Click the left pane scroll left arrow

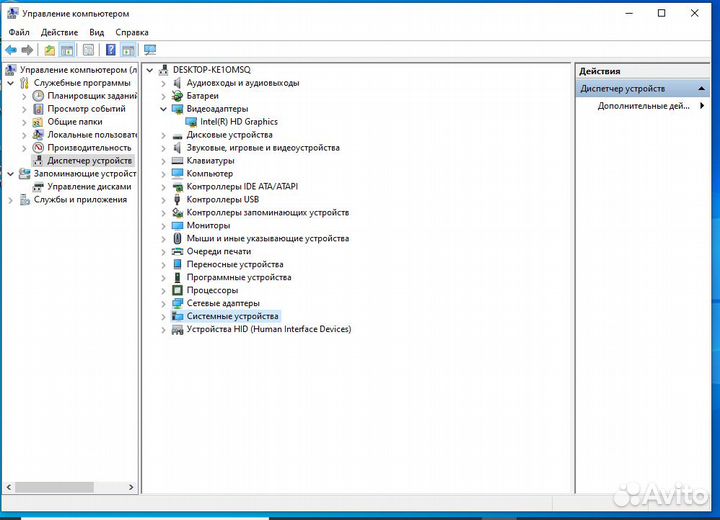(9, 487)
